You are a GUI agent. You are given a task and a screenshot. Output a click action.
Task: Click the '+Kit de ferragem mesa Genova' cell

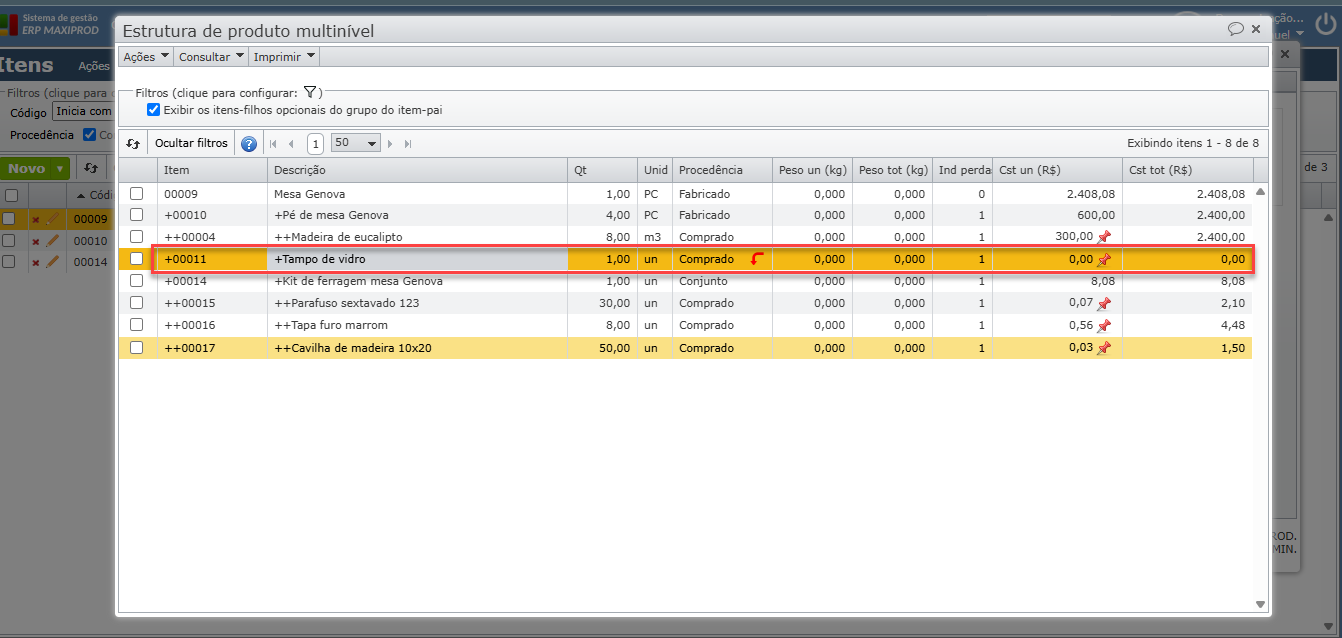click(417, 281)
